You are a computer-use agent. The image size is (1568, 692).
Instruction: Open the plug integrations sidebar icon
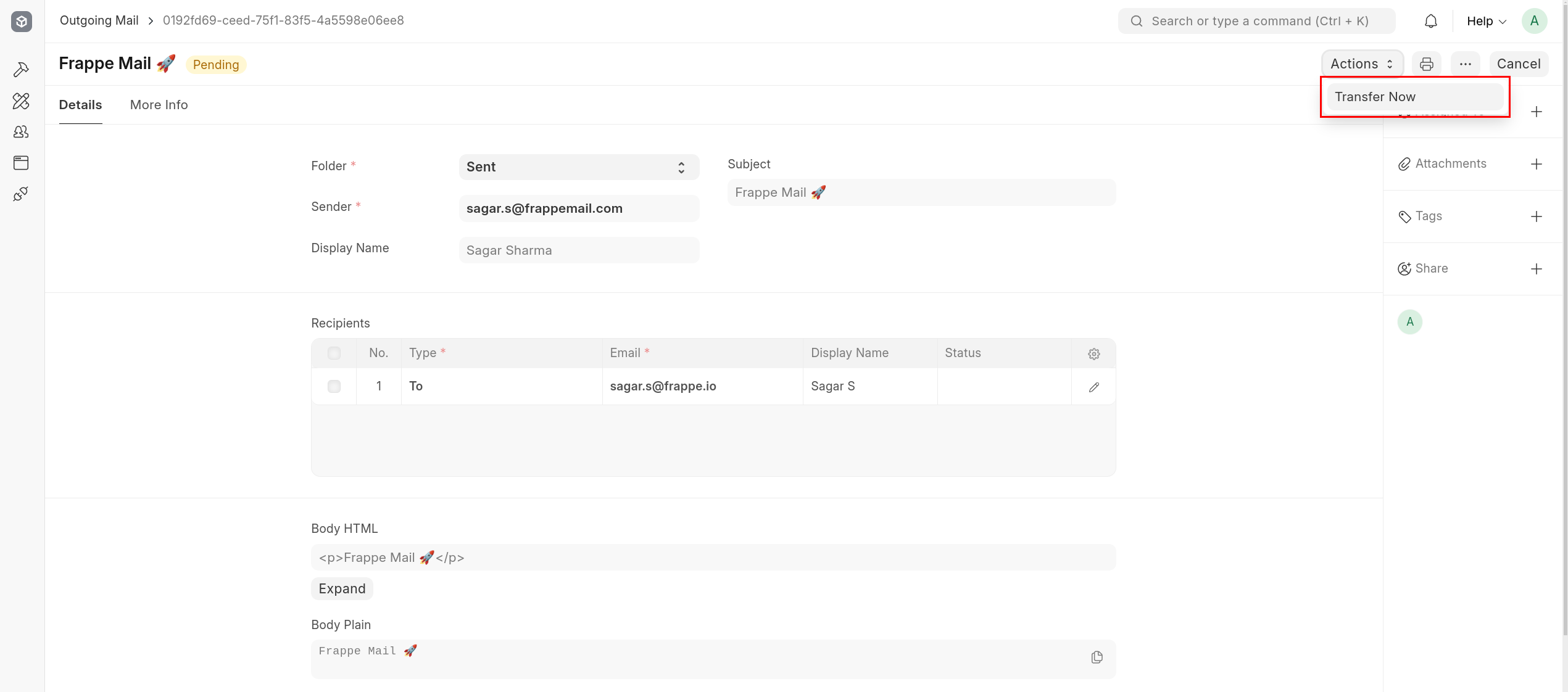point(21,194)
